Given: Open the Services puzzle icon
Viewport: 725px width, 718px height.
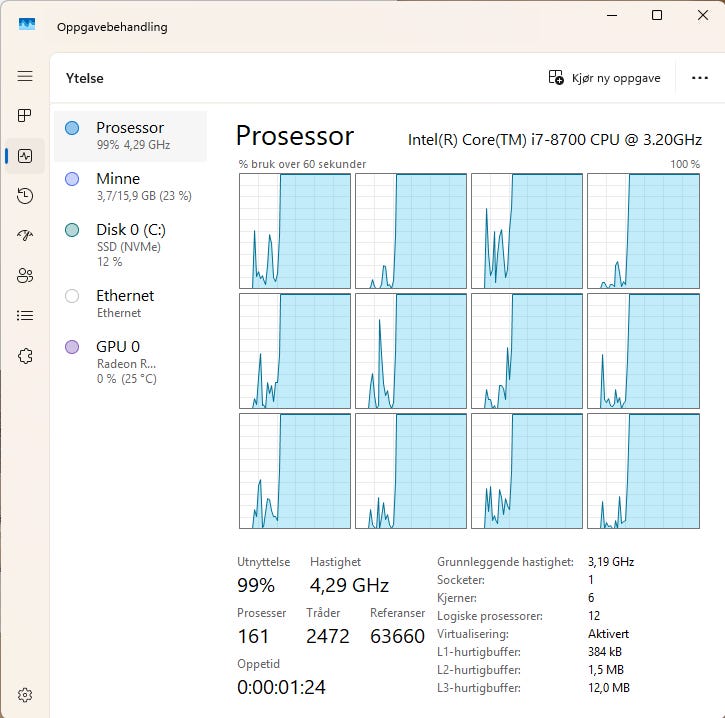Looking at the screenshot, I should pyautogui.click(x=25, y=356).
